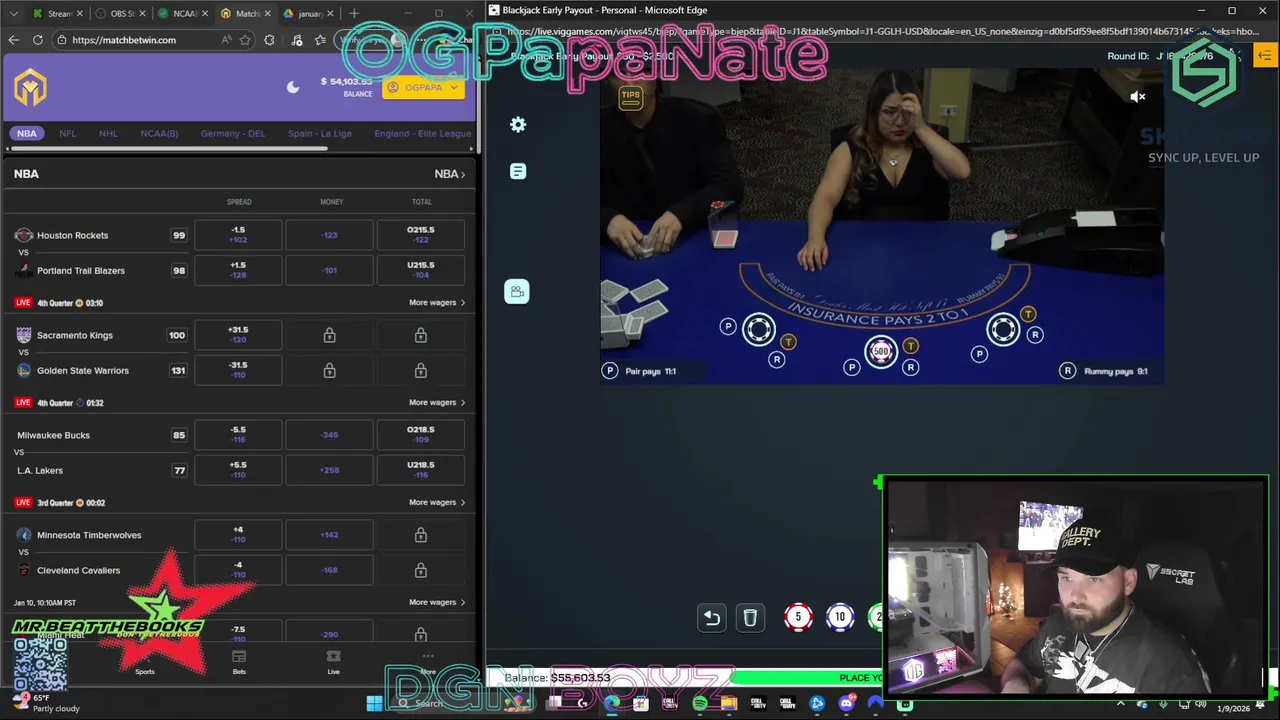Bookmark page with star icon
Image resolution: width=1280 pixels, height=720 pixels.
point(245,40)
